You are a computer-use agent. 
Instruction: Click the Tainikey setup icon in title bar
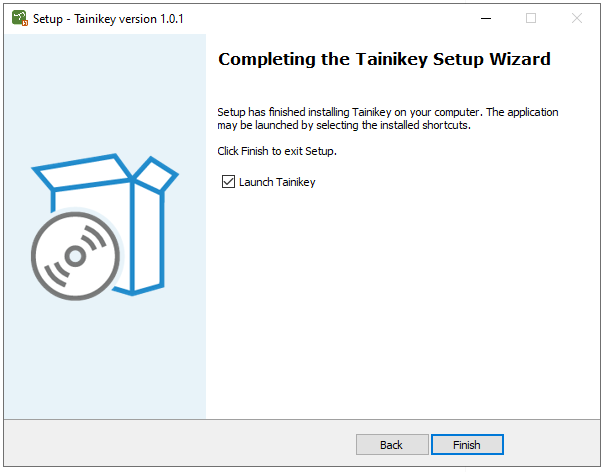19,18
